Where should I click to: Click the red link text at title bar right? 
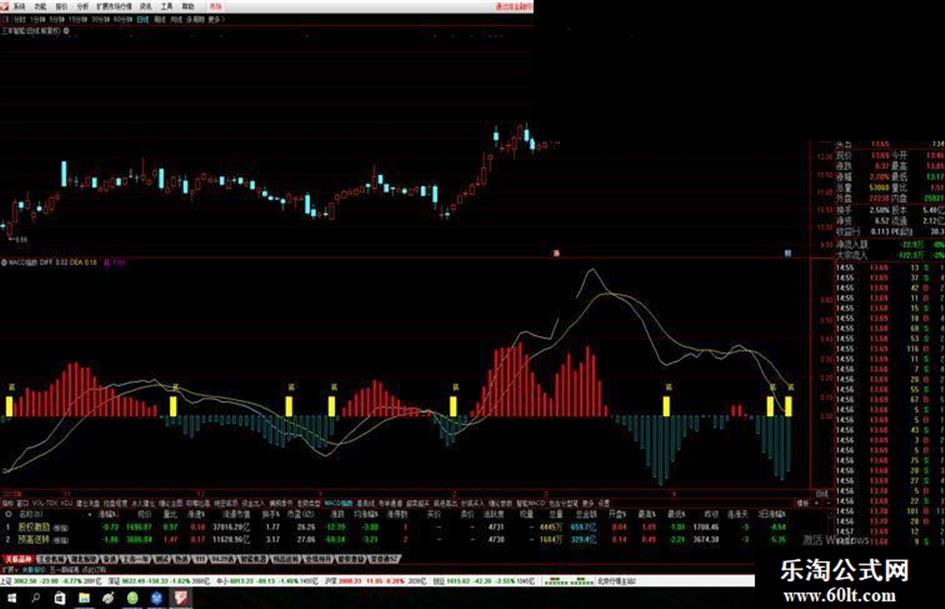tap(514, 7)
